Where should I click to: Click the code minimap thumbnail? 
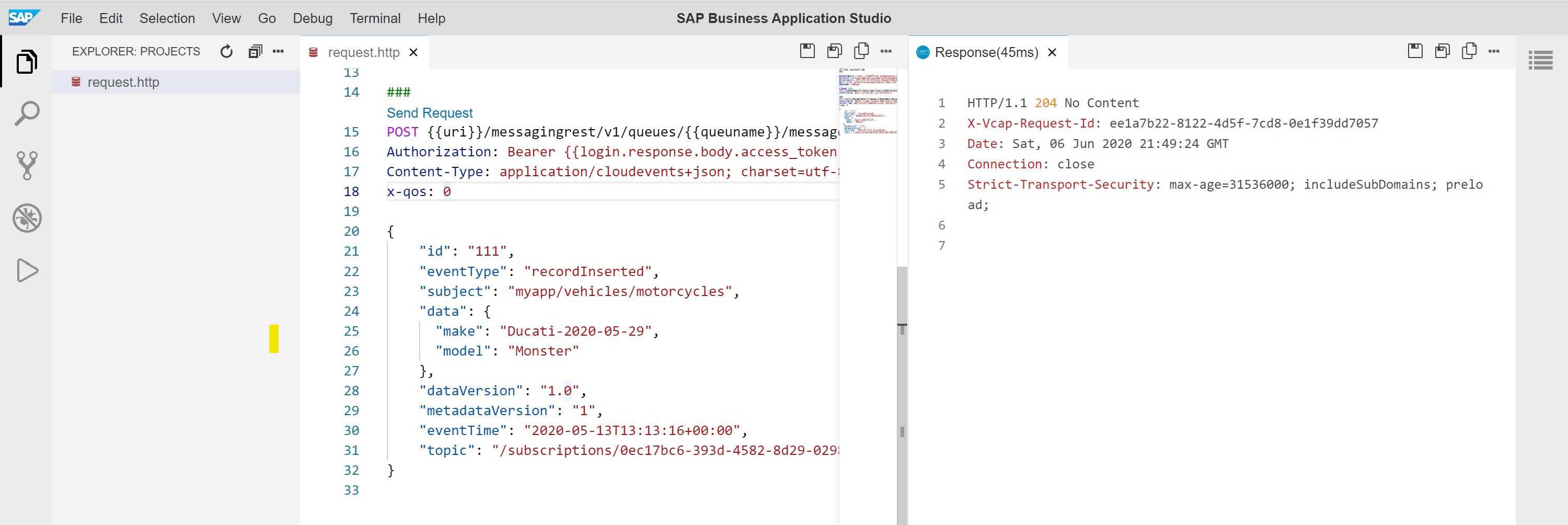click(868, 101)
